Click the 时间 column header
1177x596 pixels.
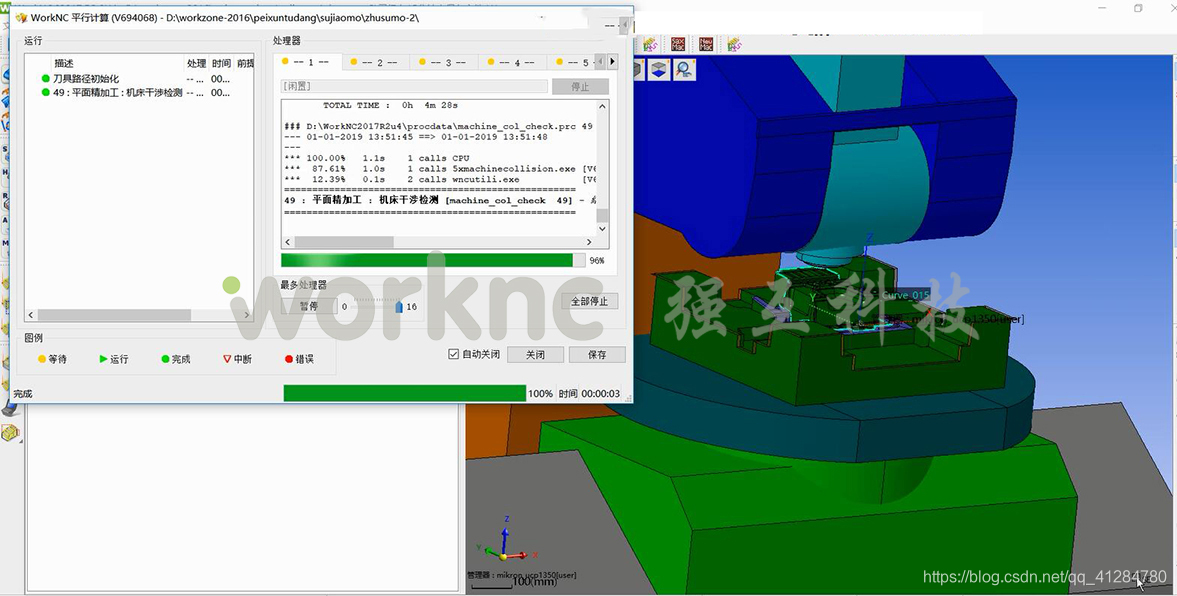pos(221,63)
